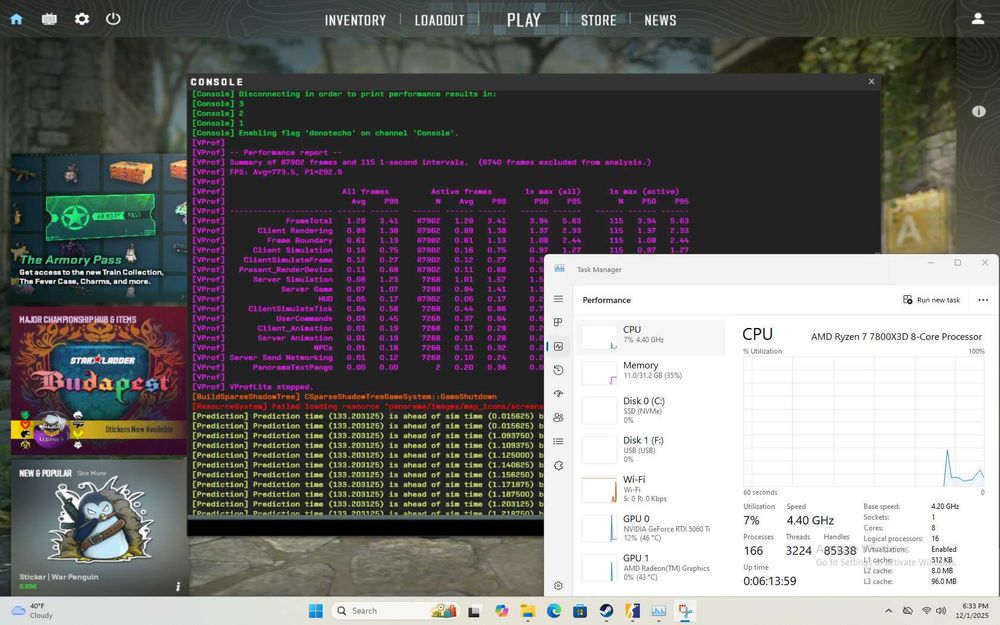Viewport: 1000px width, 625px height.
Task: Go to the CS2 home screen icon
Action: (x=17, y=18)
